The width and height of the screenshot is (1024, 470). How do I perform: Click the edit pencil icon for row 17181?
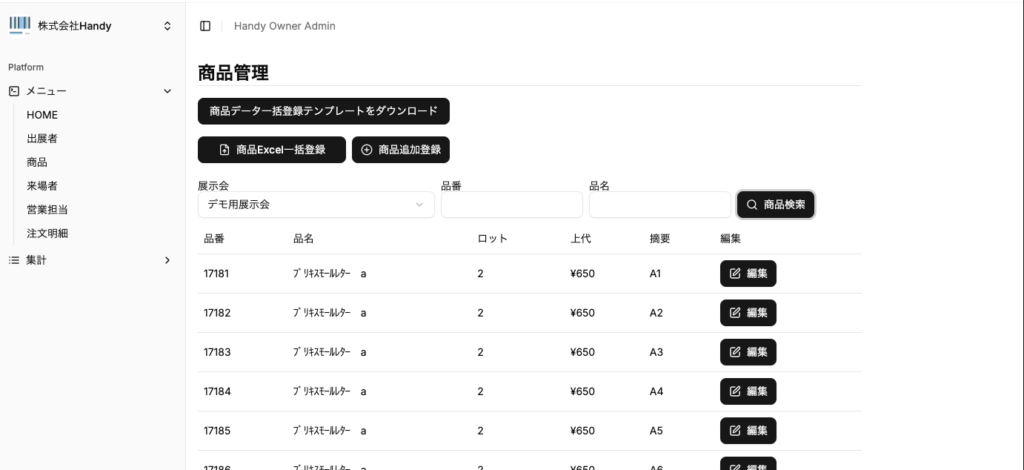(735, 273)
